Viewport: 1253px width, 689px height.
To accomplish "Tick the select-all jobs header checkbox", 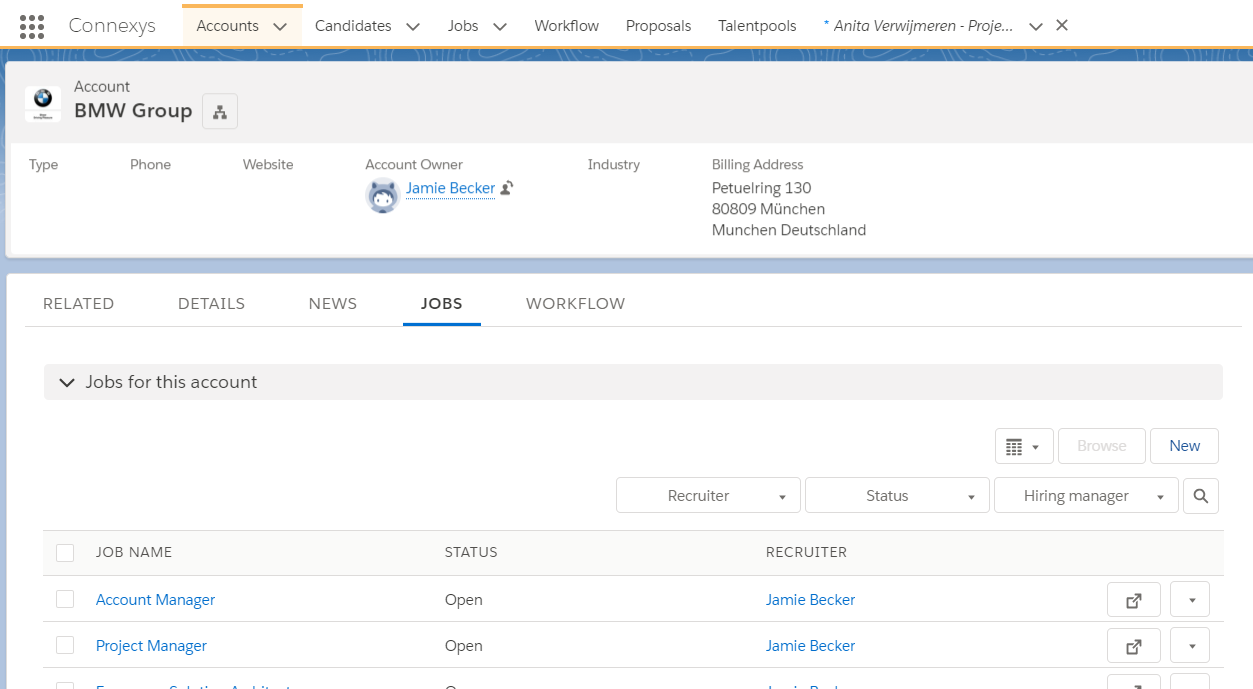I will 65,553.
